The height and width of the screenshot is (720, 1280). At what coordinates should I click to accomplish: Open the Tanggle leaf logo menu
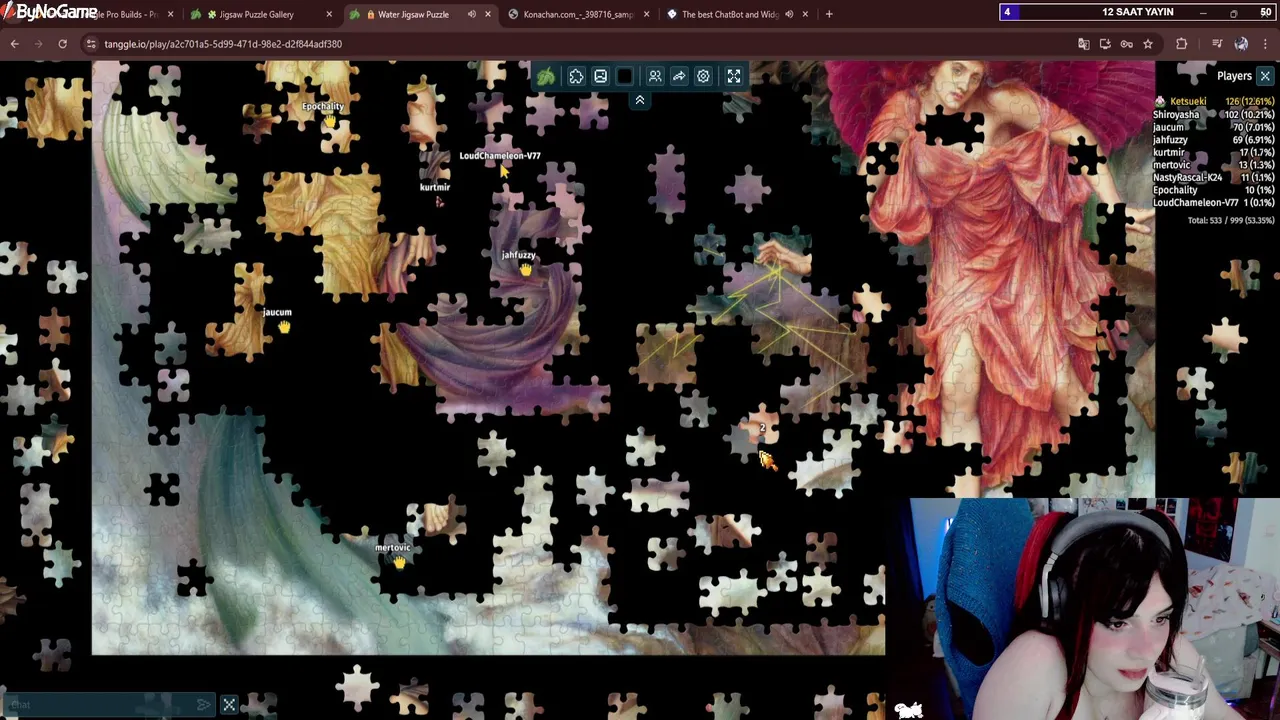(546, 77)
